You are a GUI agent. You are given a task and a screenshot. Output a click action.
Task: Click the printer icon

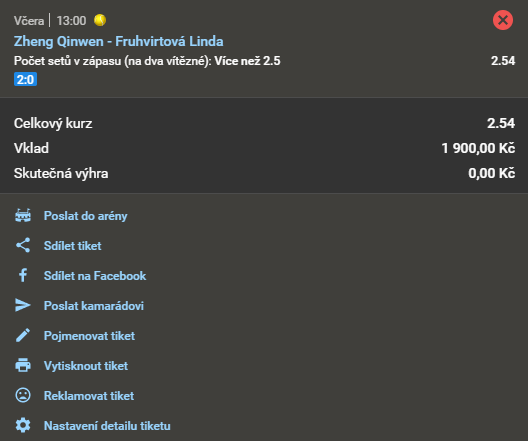(x=23, y=365)
